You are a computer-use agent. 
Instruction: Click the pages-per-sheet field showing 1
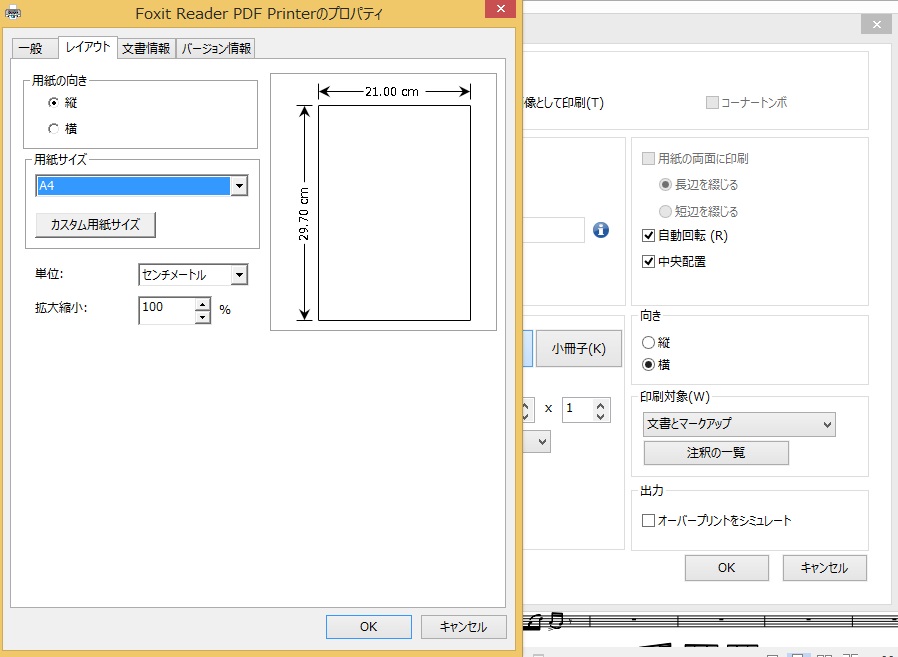[577, 410]
